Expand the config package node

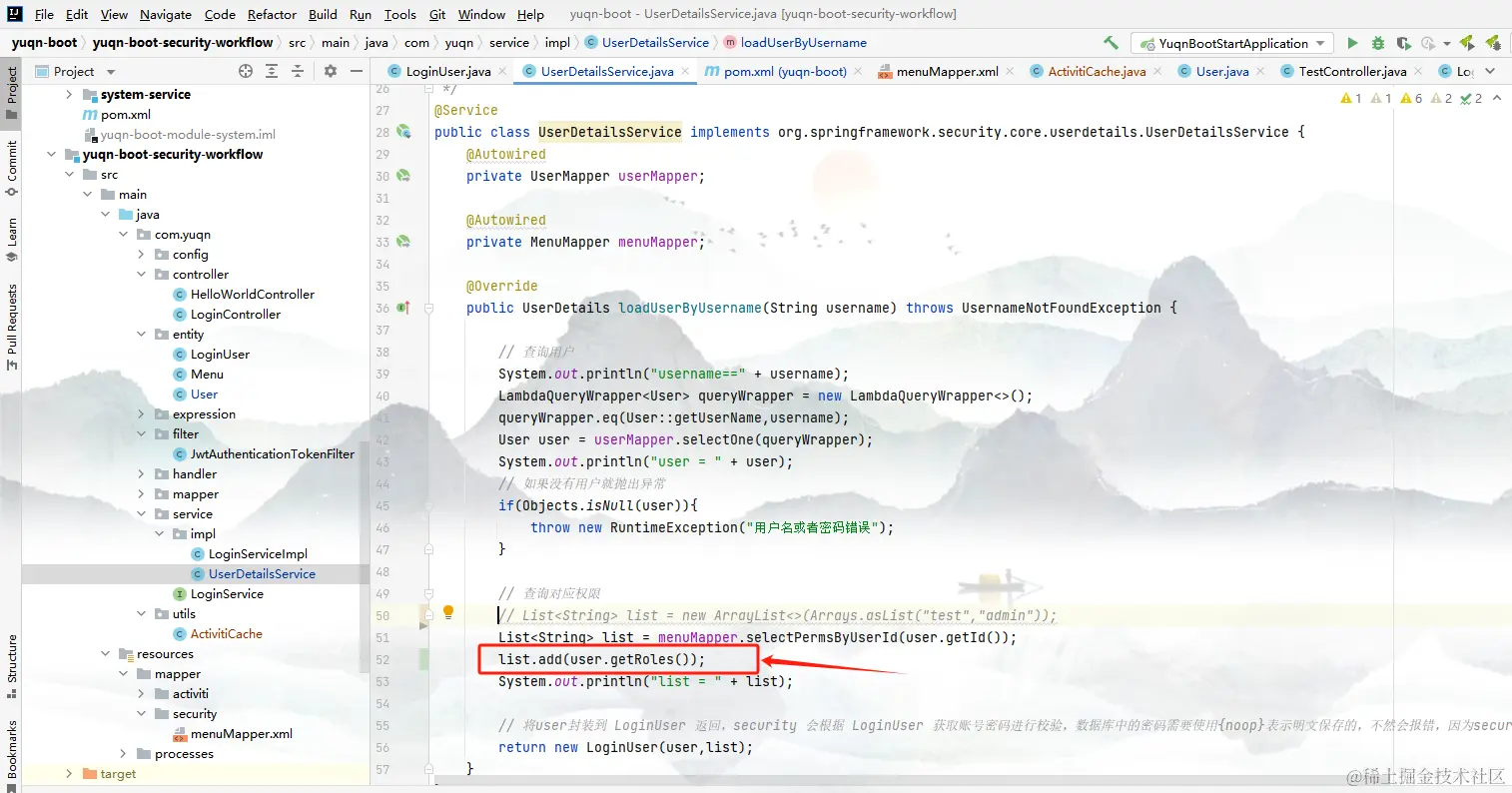141,254
